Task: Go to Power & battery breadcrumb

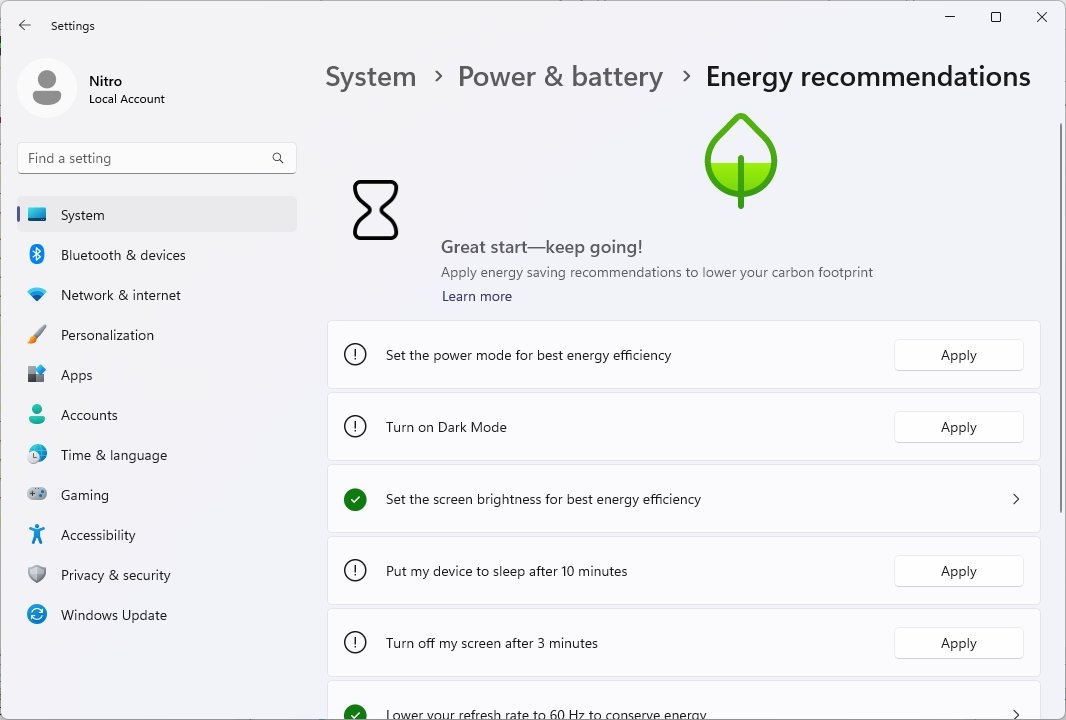Action: tap(560, 77)
